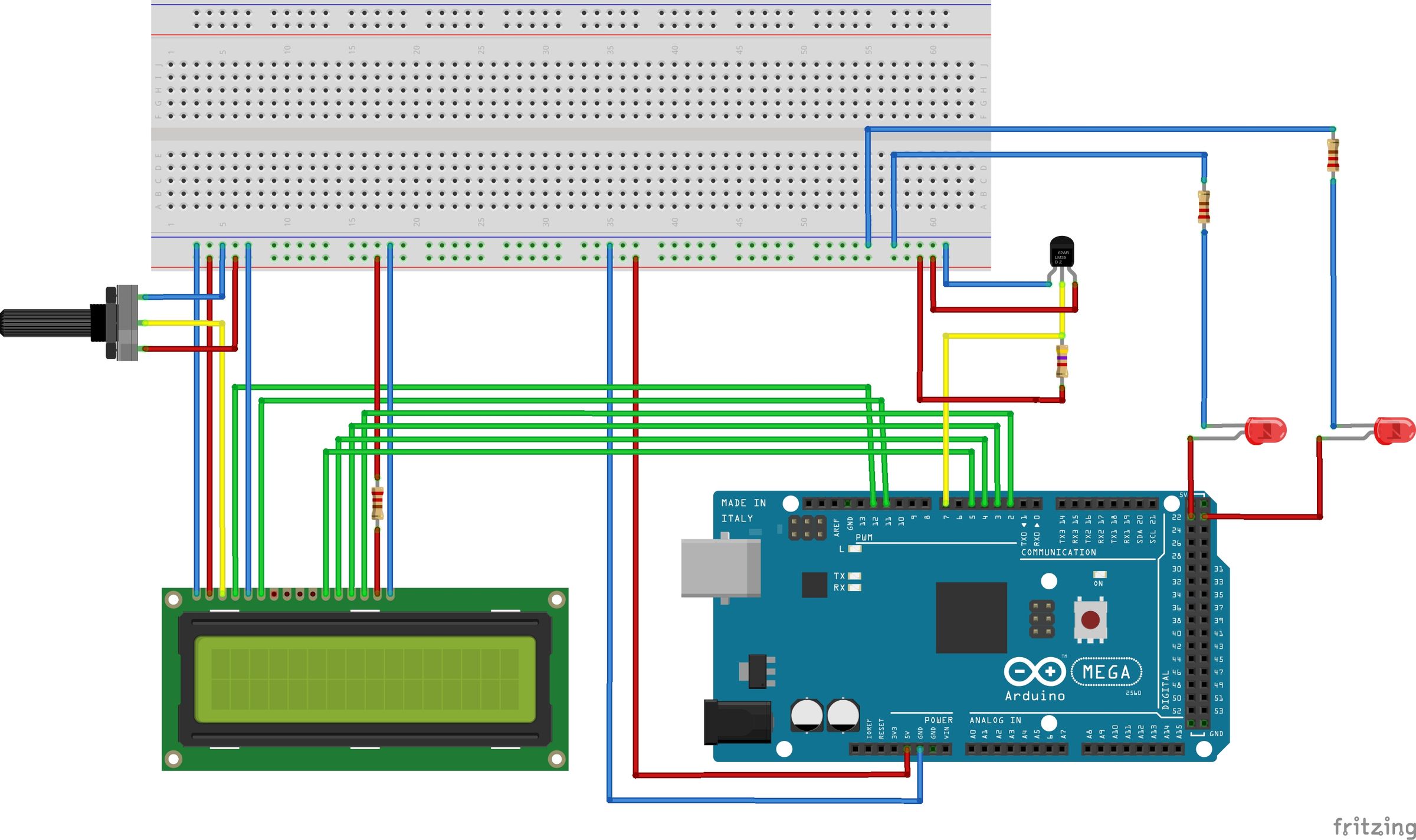This screenshot has height=840, width=1416.
Task: Click the fritzing watermark text
Action: [1374, 826]
